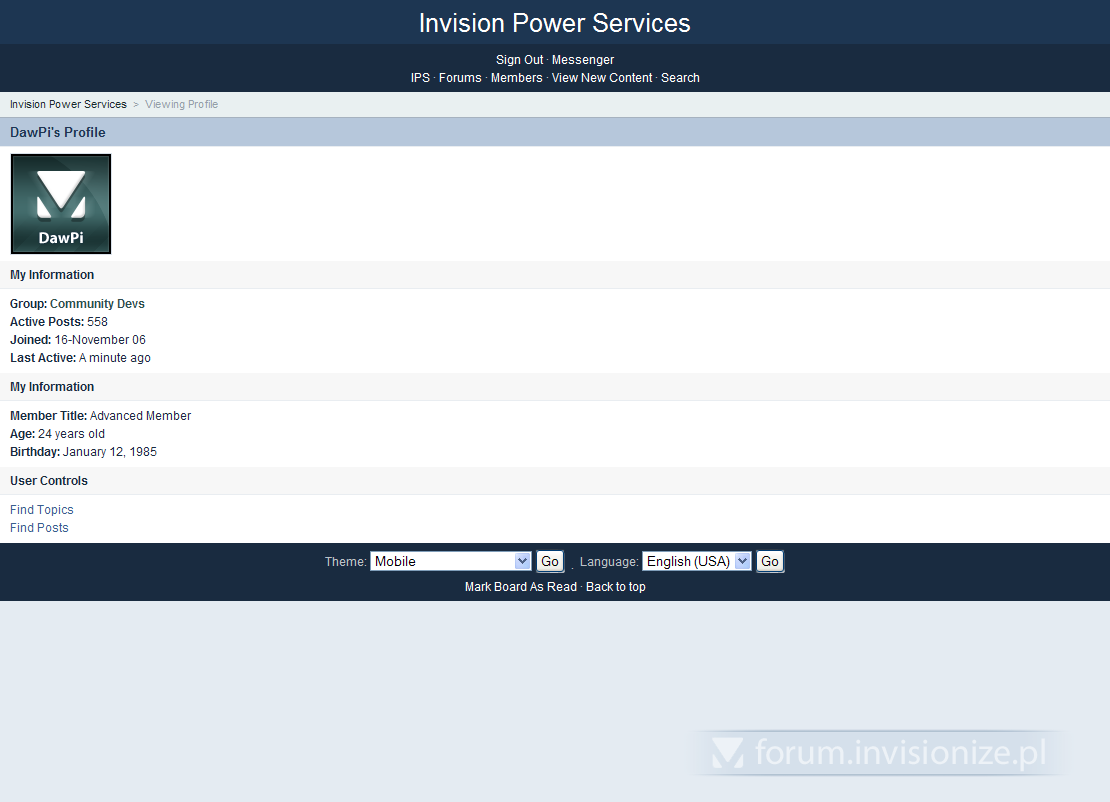Viewport: 1110px width, 802px height.
Task: Click Invision Power Services breadcrumb link
Action: pos(68,104)
